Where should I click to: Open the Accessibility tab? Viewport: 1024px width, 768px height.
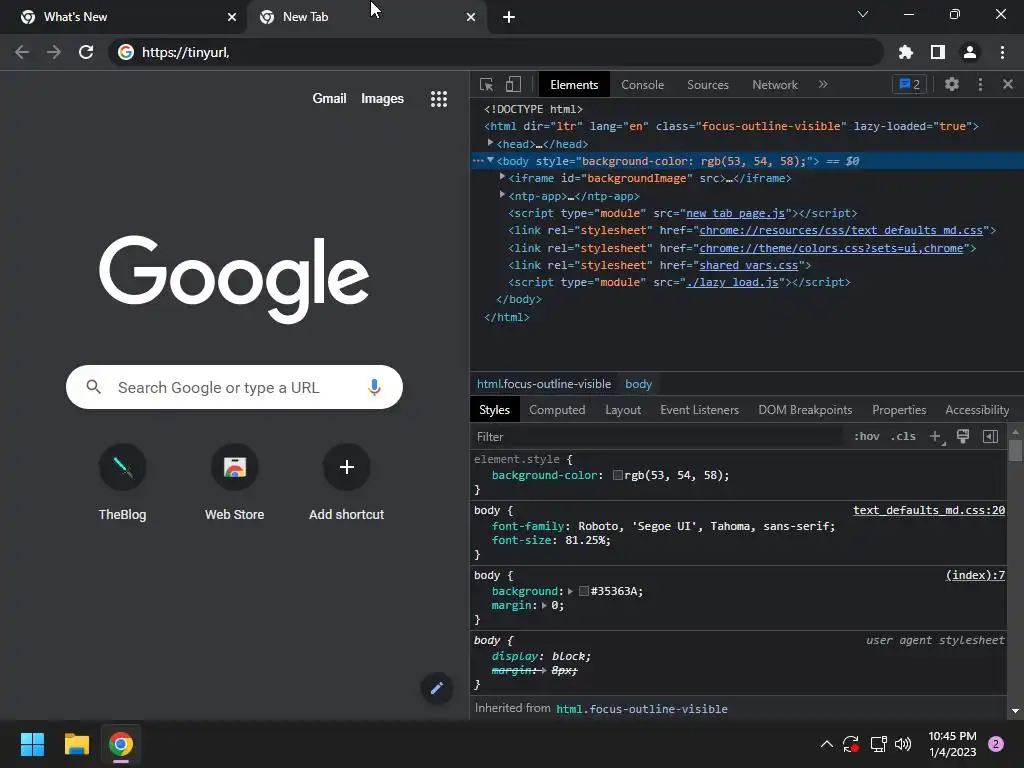coord(977,410)
